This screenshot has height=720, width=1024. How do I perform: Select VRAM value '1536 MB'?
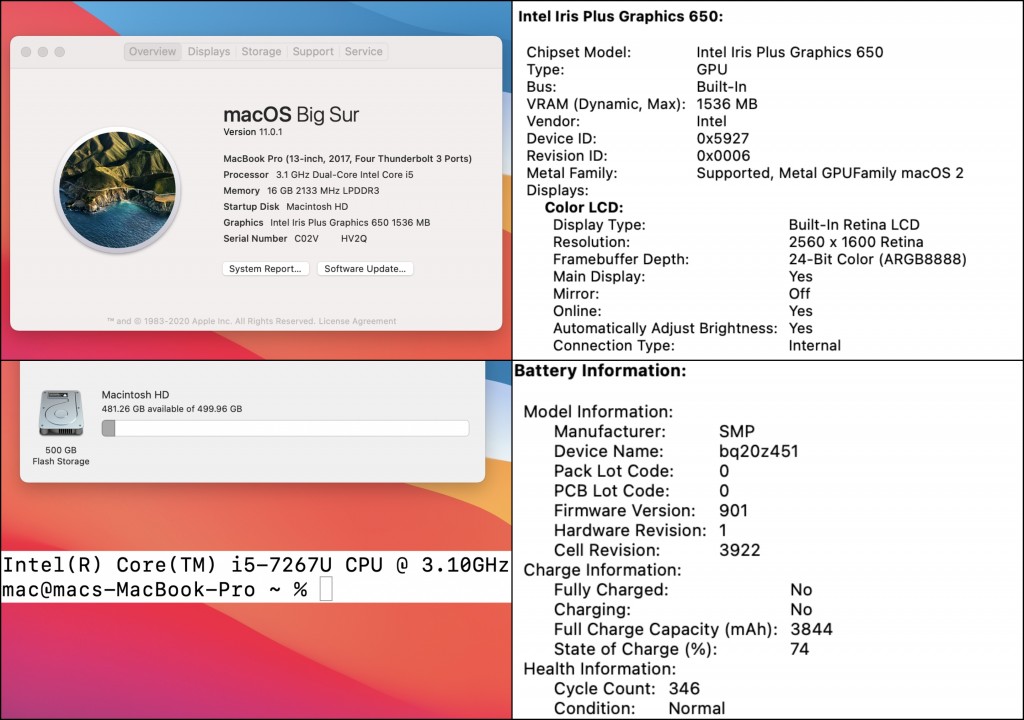click(727, 104)
